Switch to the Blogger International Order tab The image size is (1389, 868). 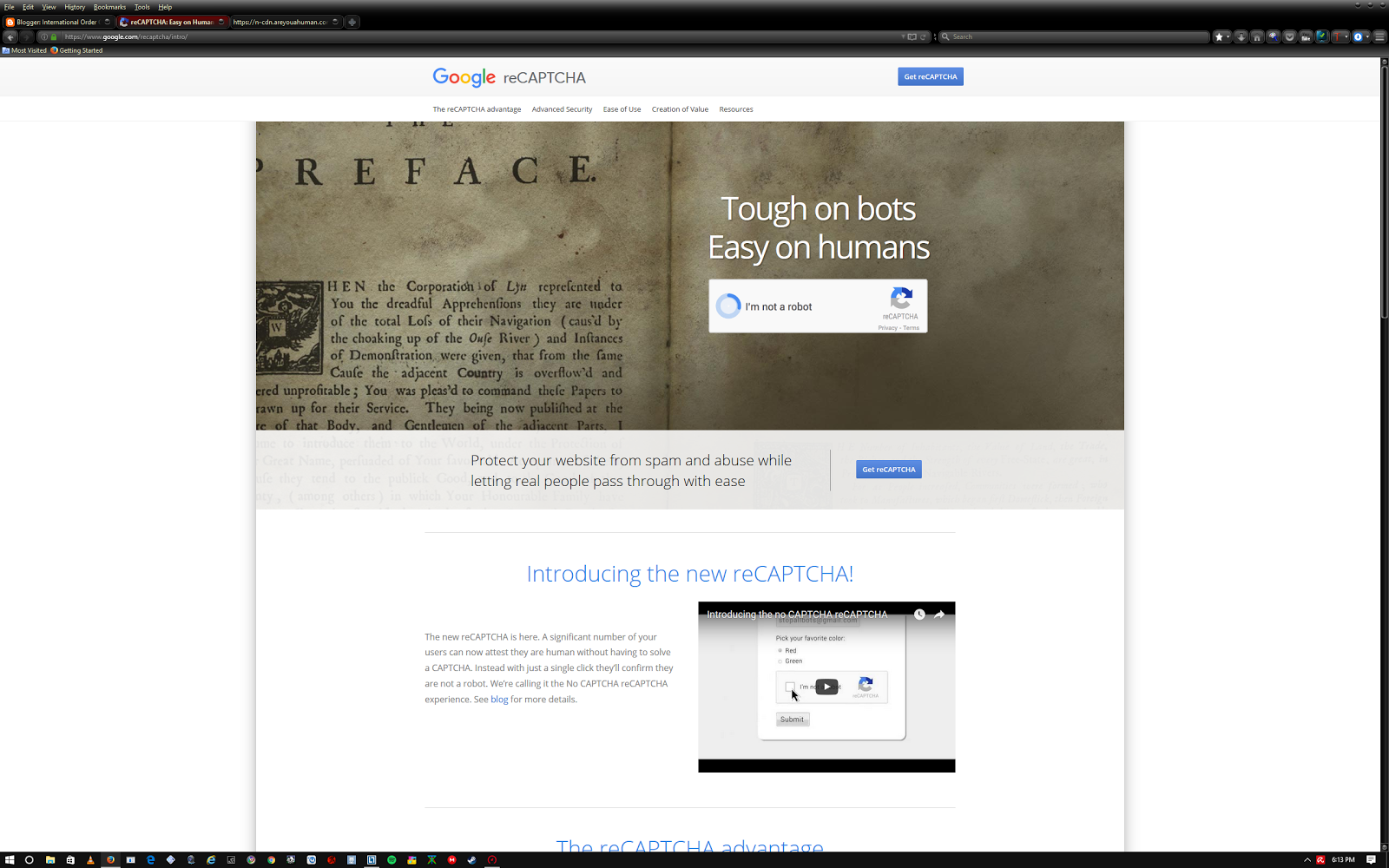(x=57, y=22)
